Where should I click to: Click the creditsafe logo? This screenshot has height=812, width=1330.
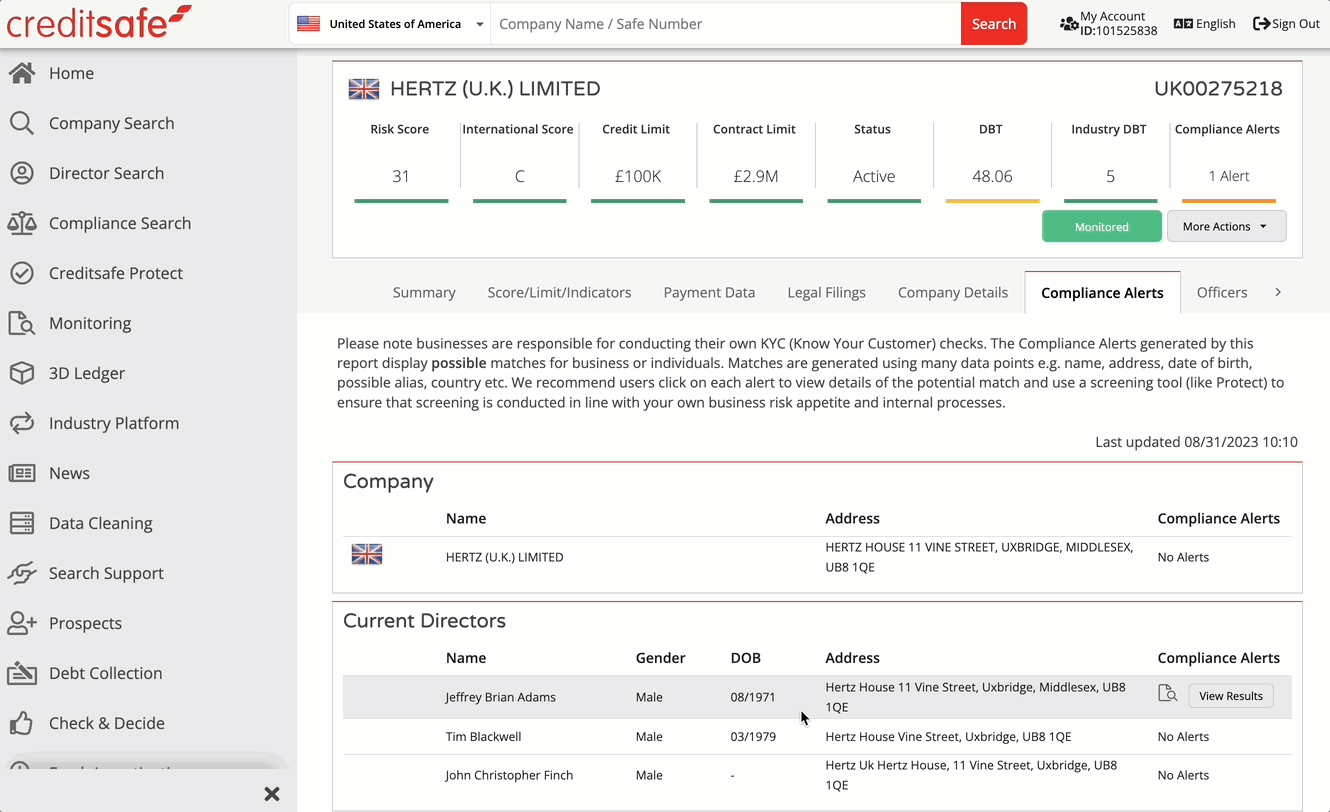coord(99,22)
